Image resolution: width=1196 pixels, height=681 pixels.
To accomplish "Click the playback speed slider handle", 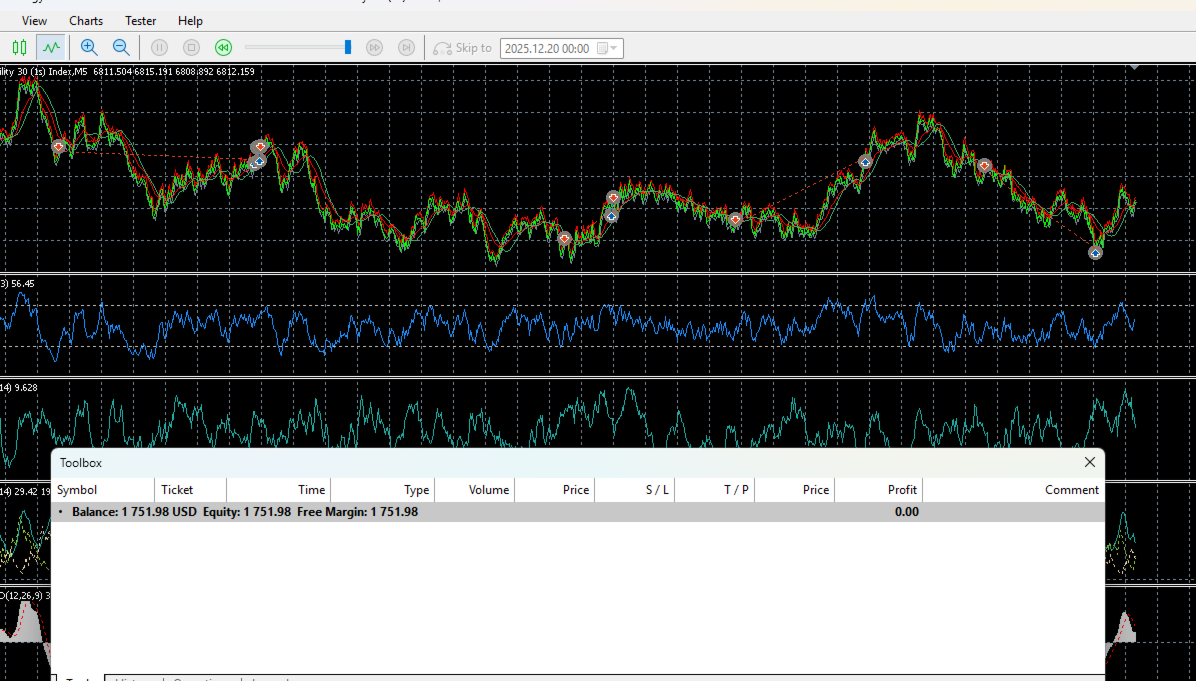I will tap(348, 47).
